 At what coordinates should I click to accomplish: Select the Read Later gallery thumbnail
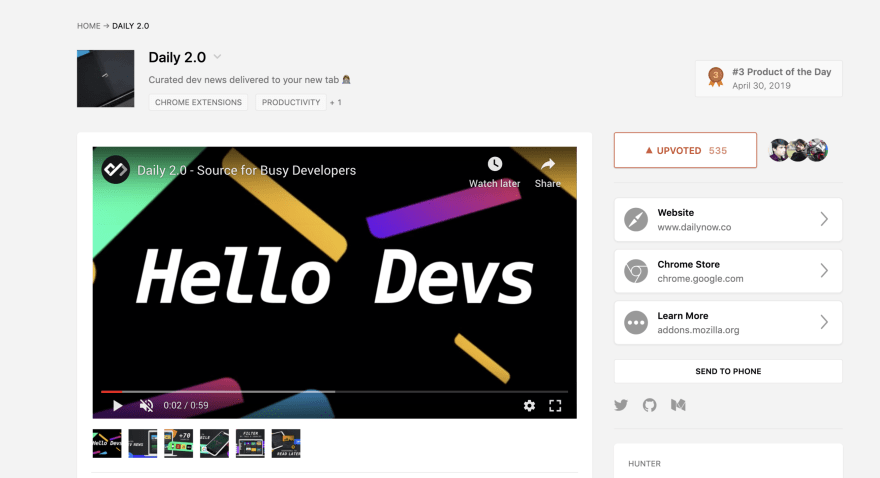tap(286, 443)
